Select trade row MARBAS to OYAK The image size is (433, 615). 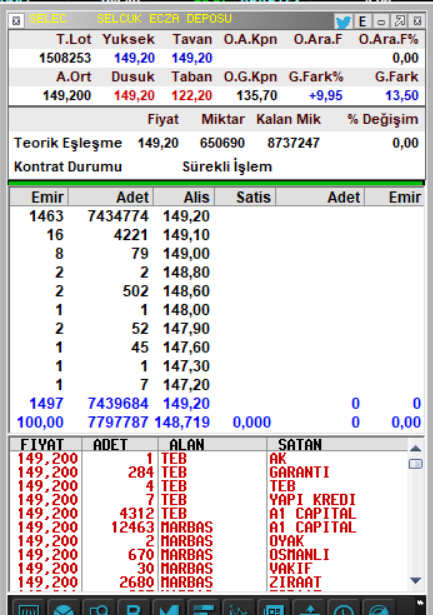tap(208, 541)
